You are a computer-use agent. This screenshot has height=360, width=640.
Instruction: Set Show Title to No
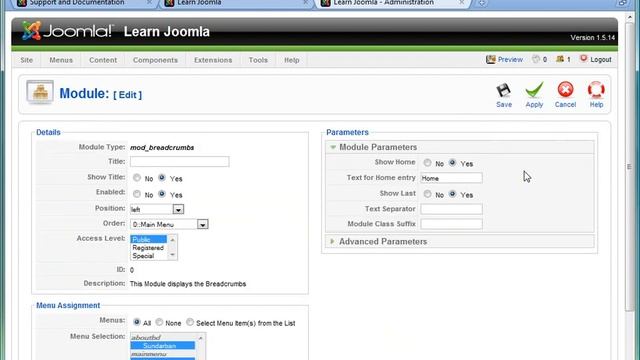137,178
